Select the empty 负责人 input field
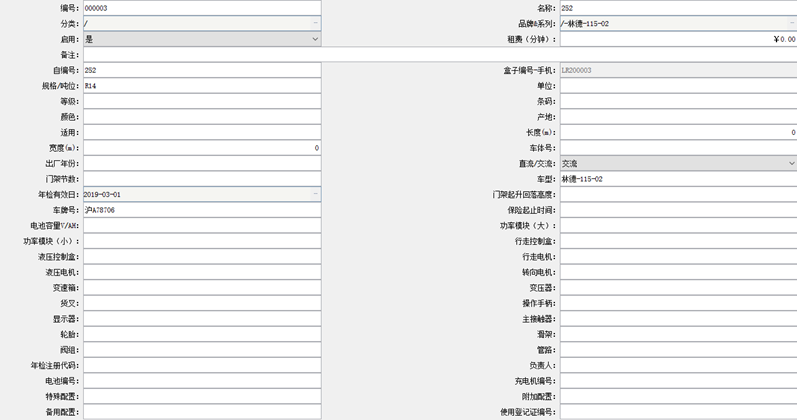797x420 pixels. (677, 365)
